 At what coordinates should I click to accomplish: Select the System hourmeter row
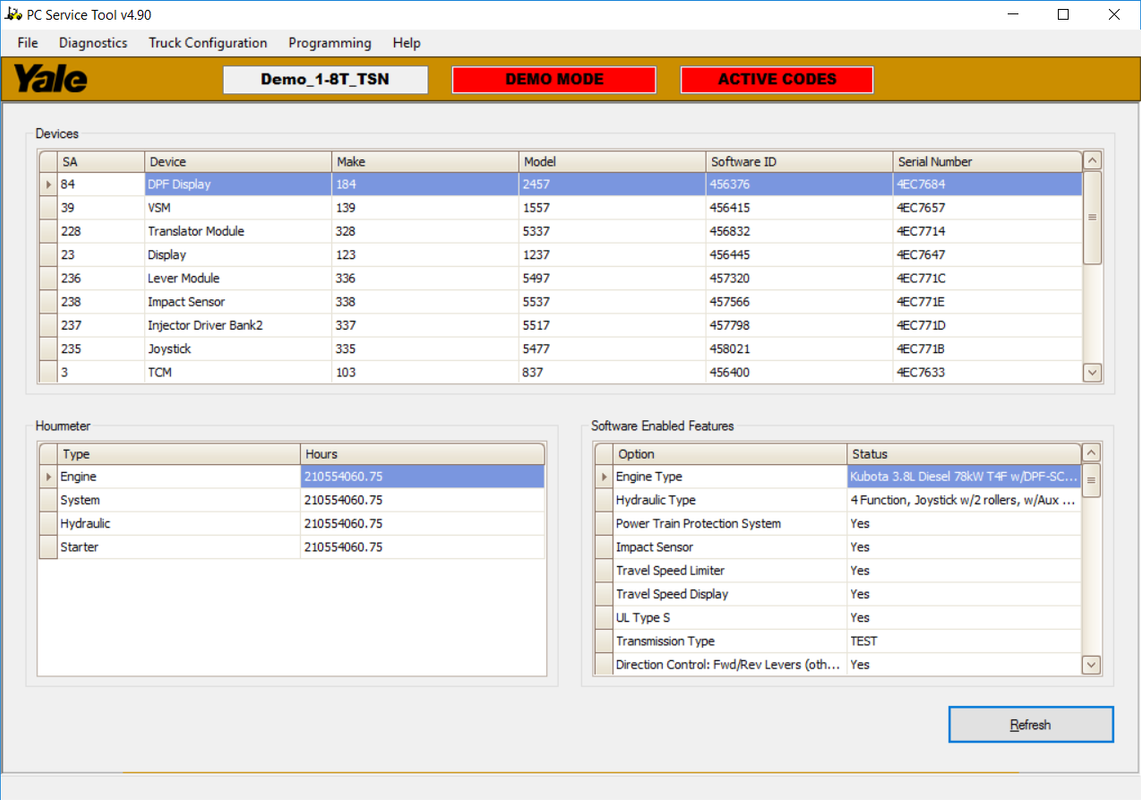292,500
